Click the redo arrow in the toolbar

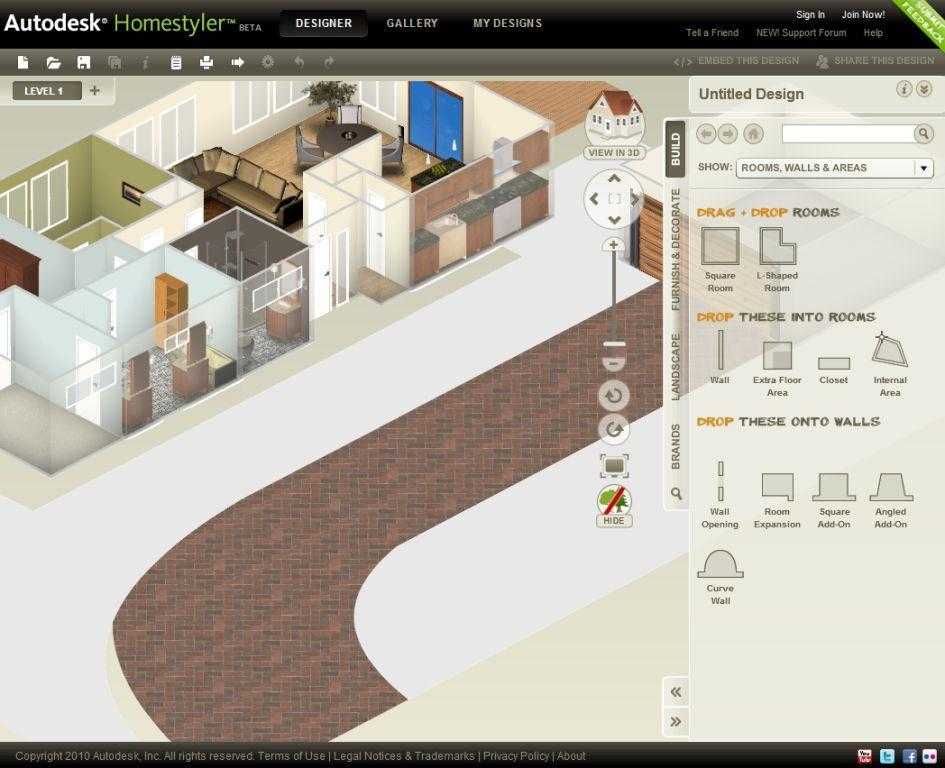coord(329,61)
